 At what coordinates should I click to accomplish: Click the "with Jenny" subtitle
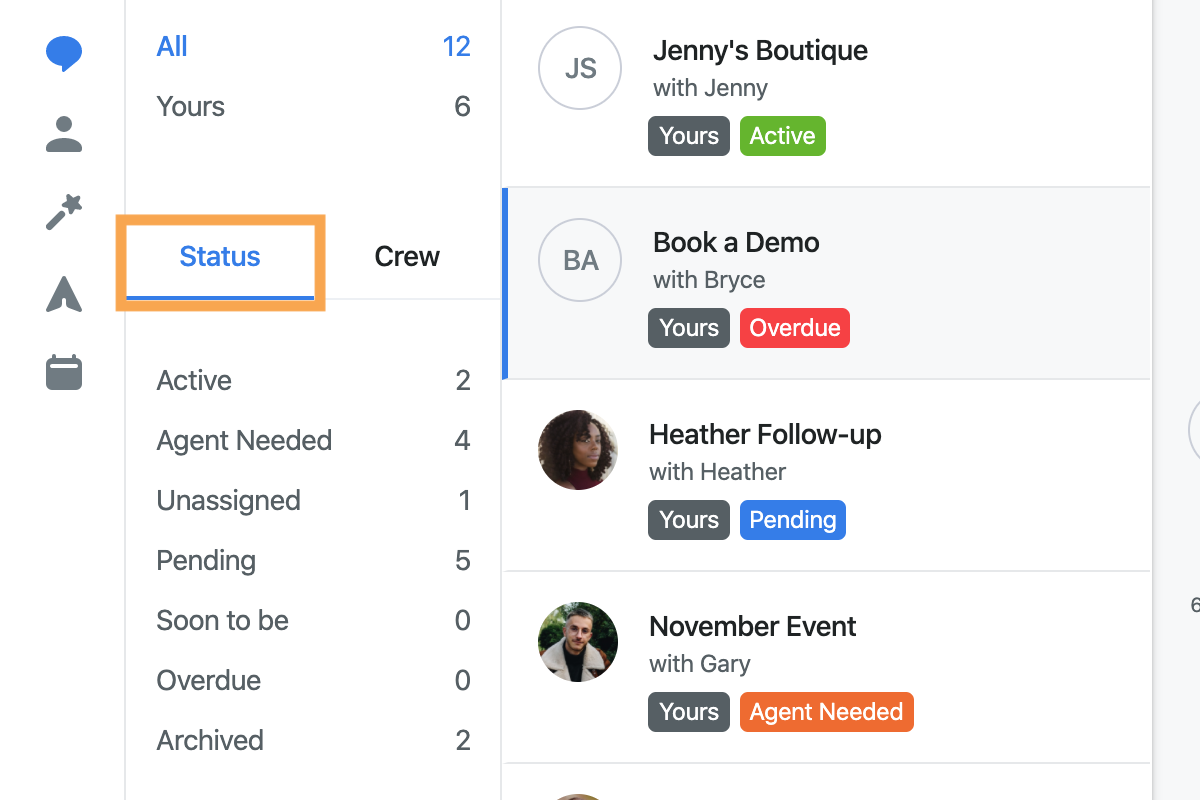point(710,89)
